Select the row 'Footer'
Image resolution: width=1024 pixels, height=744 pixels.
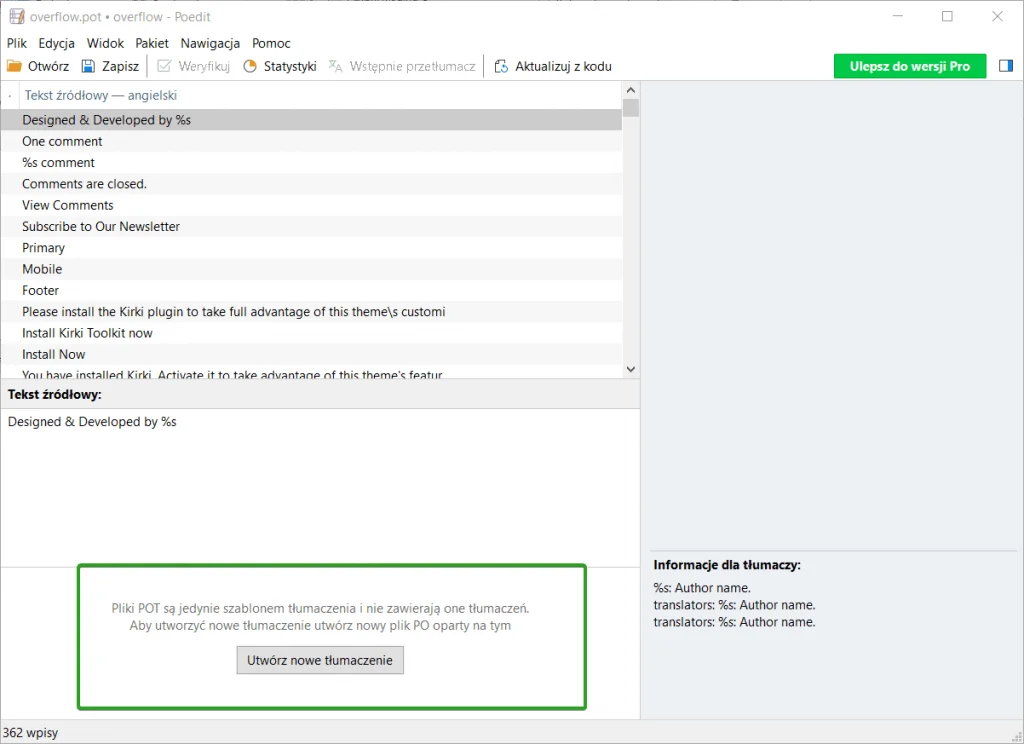pyautogui.click(x=312, y=290)
